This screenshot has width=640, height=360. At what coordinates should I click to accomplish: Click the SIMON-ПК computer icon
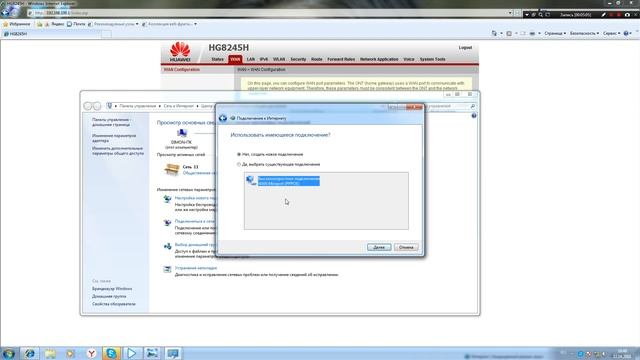point(182,133)
